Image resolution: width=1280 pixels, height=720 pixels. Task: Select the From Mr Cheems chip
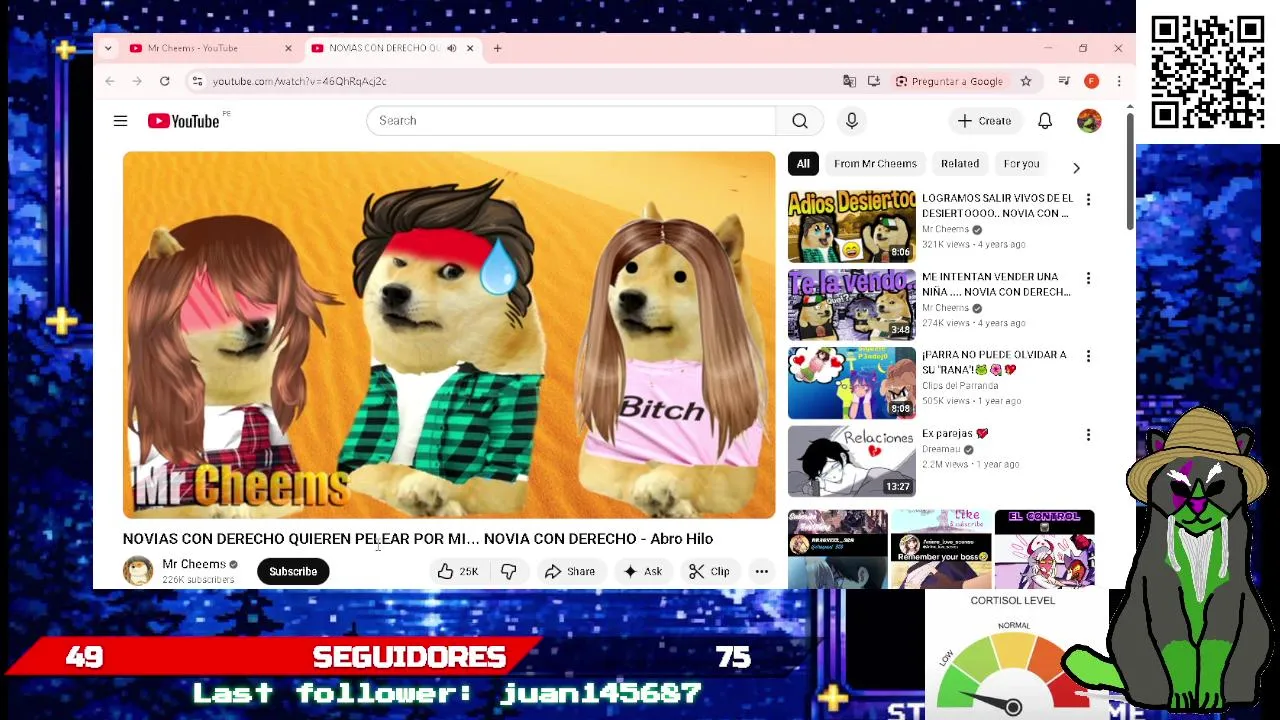(875, 164)
